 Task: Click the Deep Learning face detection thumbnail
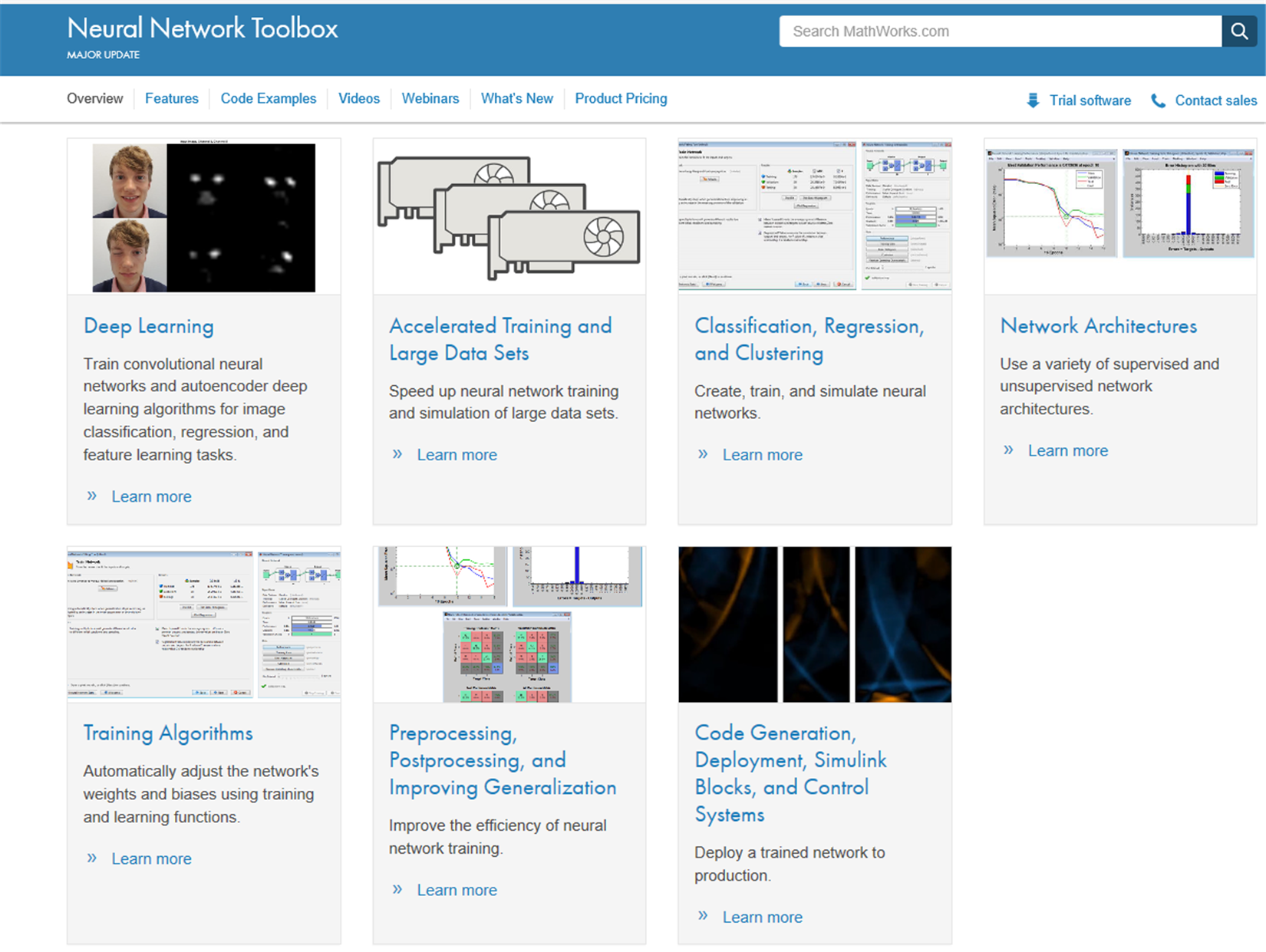(204, 217)
